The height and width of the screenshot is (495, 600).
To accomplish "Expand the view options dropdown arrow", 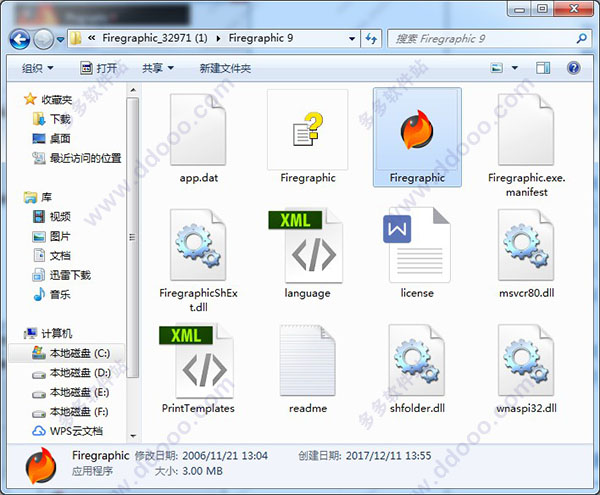I will 515,68.
